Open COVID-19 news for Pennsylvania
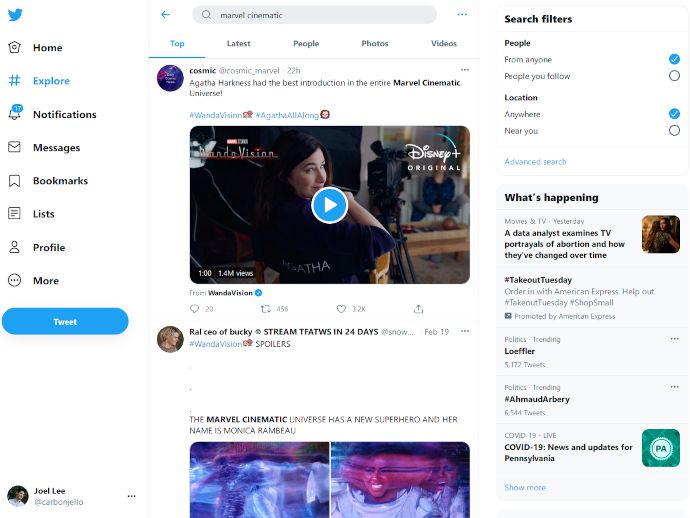 click(x=568, y=452)
